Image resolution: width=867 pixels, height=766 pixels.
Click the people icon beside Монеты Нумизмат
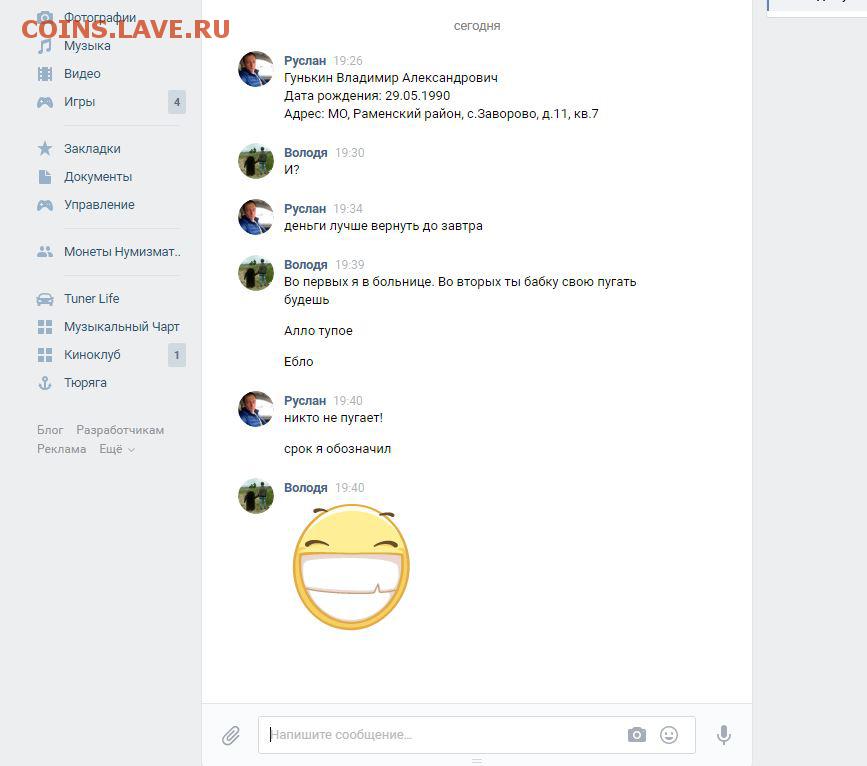45,252
